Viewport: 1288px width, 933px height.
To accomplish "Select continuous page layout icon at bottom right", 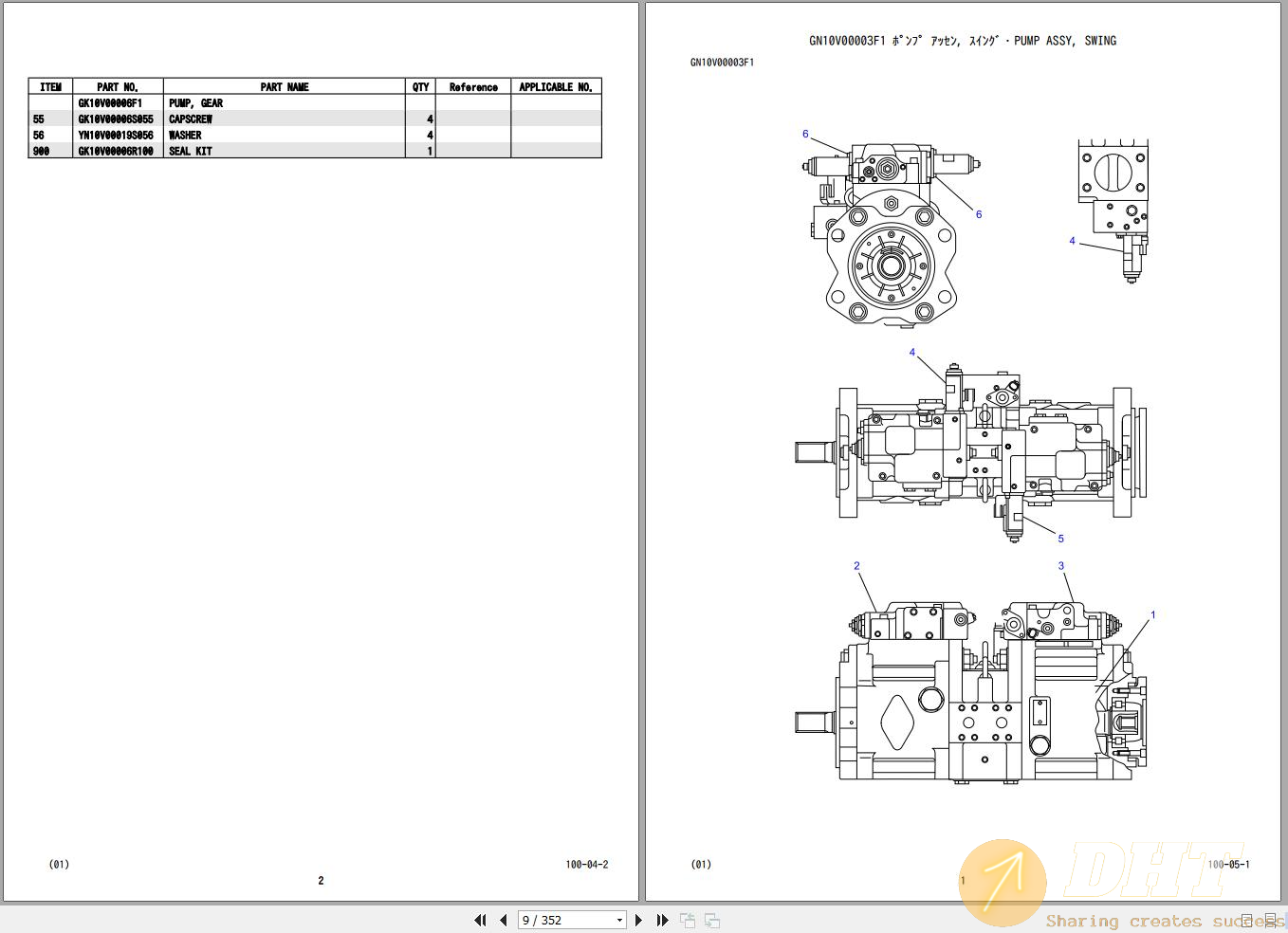I will pos(1270,920).
